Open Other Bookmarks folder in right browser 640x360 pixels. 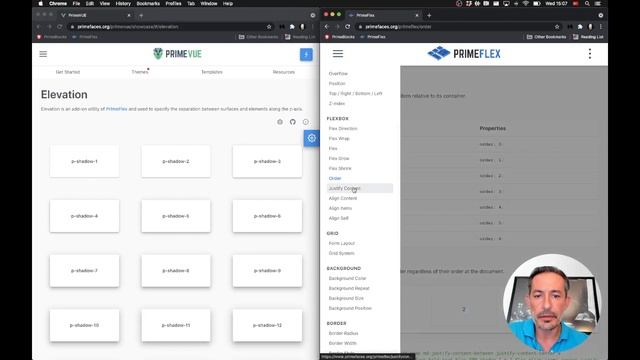(547, 37)
